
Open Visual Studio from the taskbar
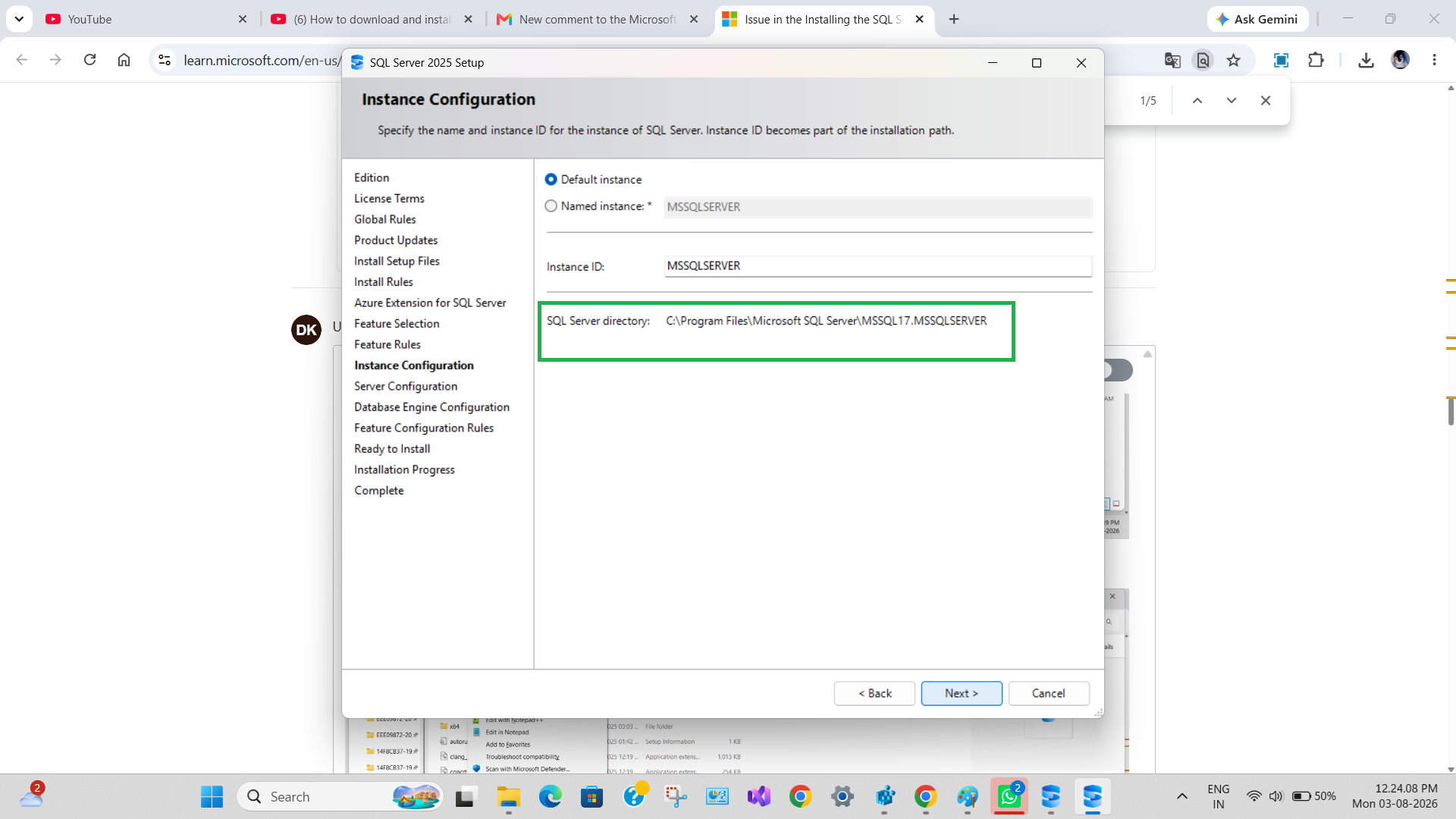(758, 796)
